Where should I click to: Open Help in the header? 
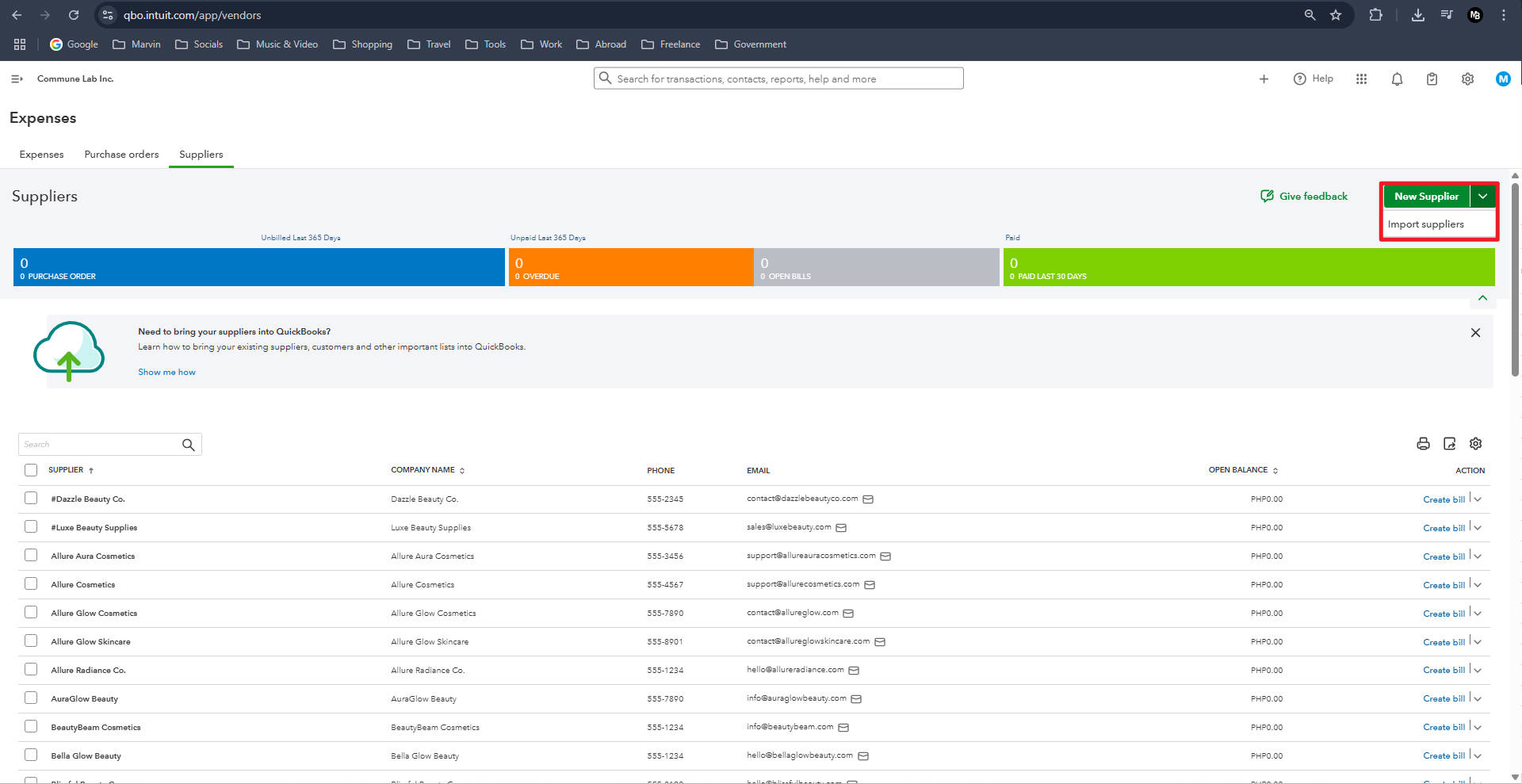(x=1314, y=78)
